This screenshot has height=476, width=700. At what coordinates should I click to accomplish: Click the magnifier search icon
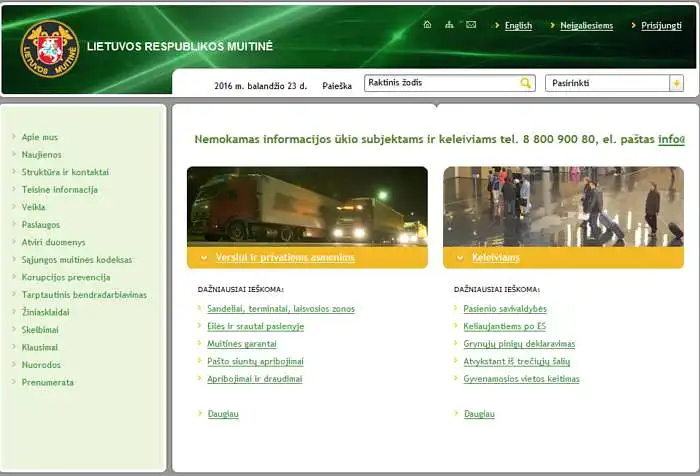click(526, 83)
